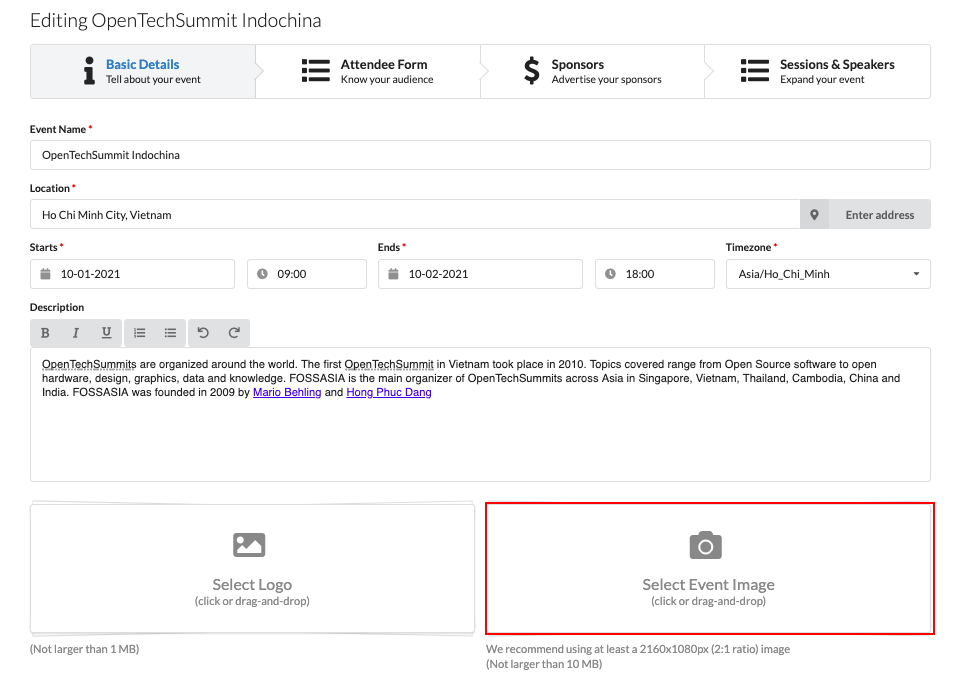Click the calendar icon in Starts date
Screen dimensions: 960x685
tap(45, 274)
